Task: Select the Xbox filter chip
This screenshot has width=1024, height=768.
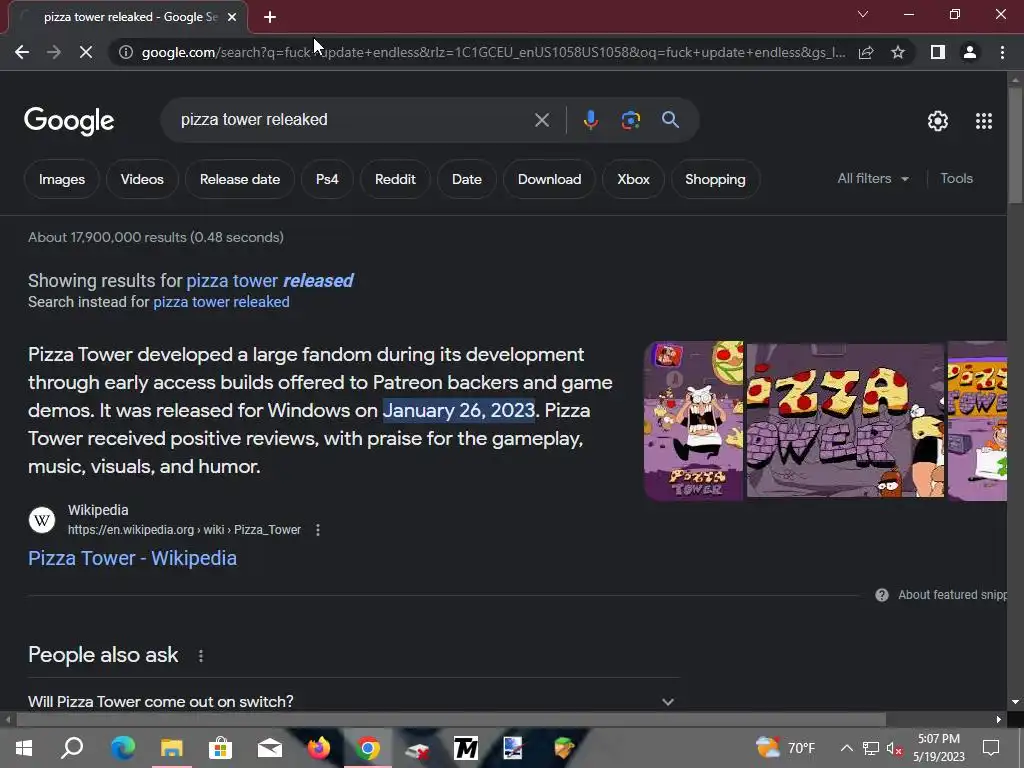Action: (633, 179)
